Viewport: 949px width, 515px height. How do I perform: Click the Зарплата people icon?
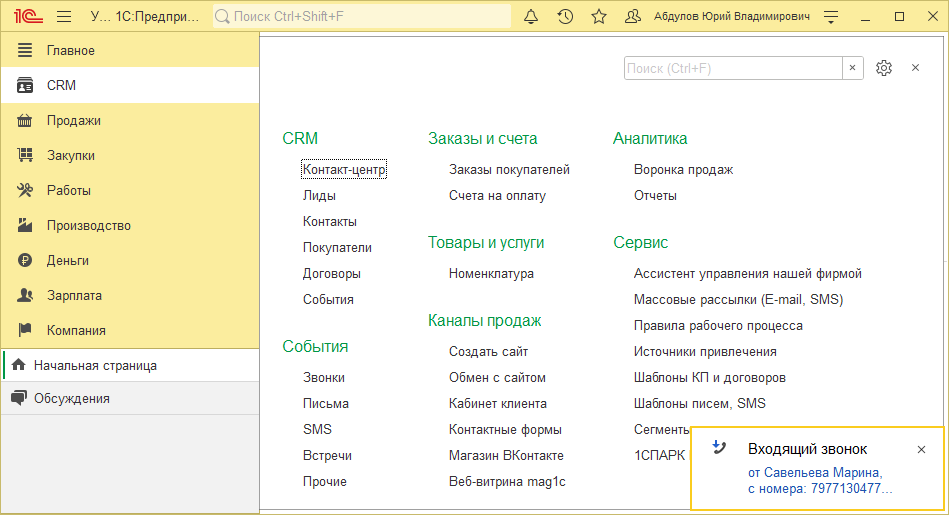(25, 295)
